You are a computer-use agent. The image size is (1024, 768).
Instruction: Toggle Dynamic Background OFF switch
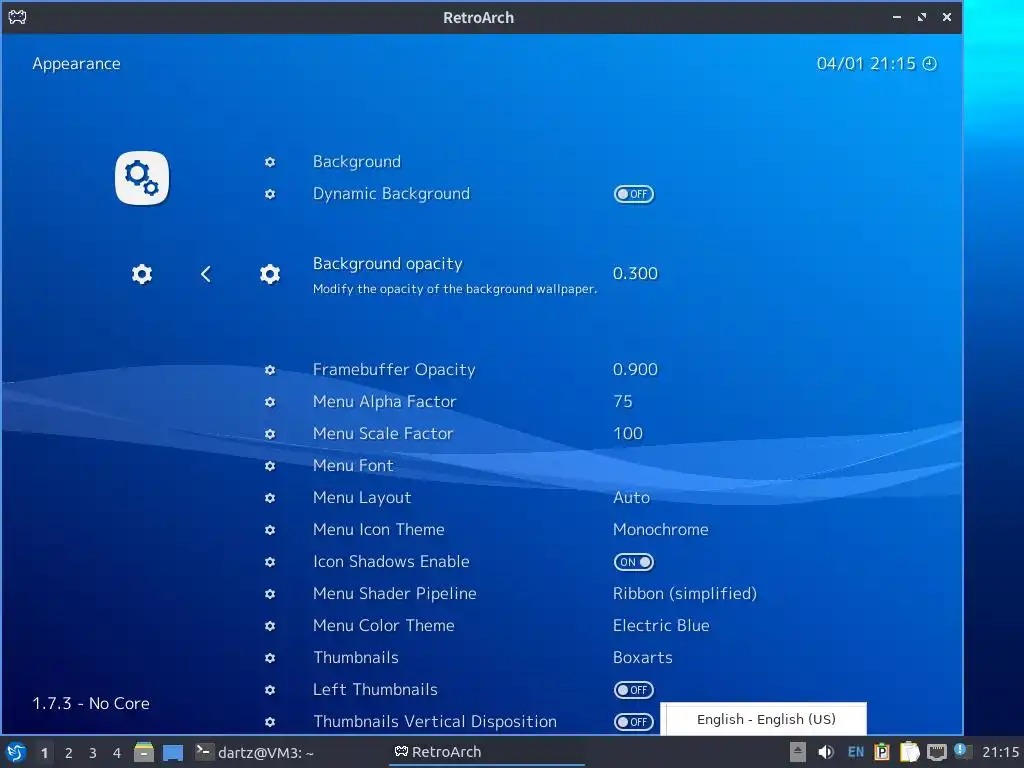click(x=633, y=194)
